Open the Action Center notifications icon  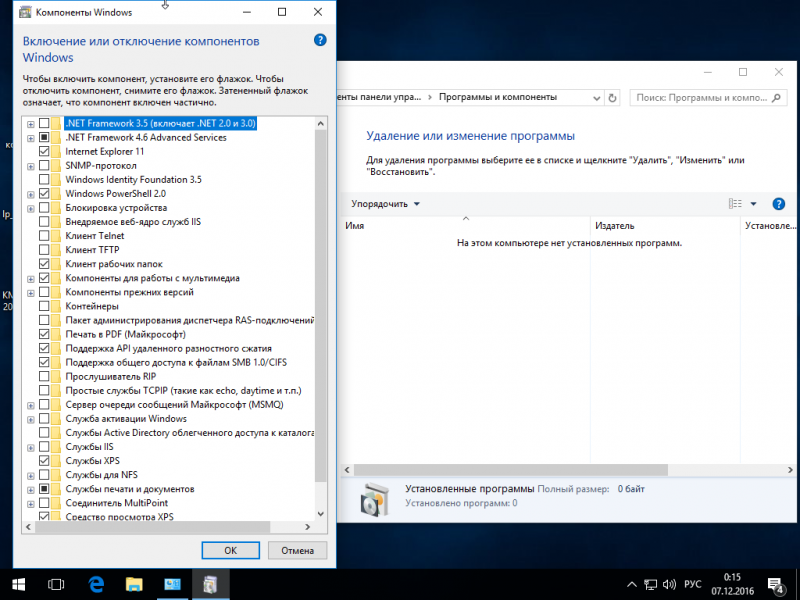(776, 585)
